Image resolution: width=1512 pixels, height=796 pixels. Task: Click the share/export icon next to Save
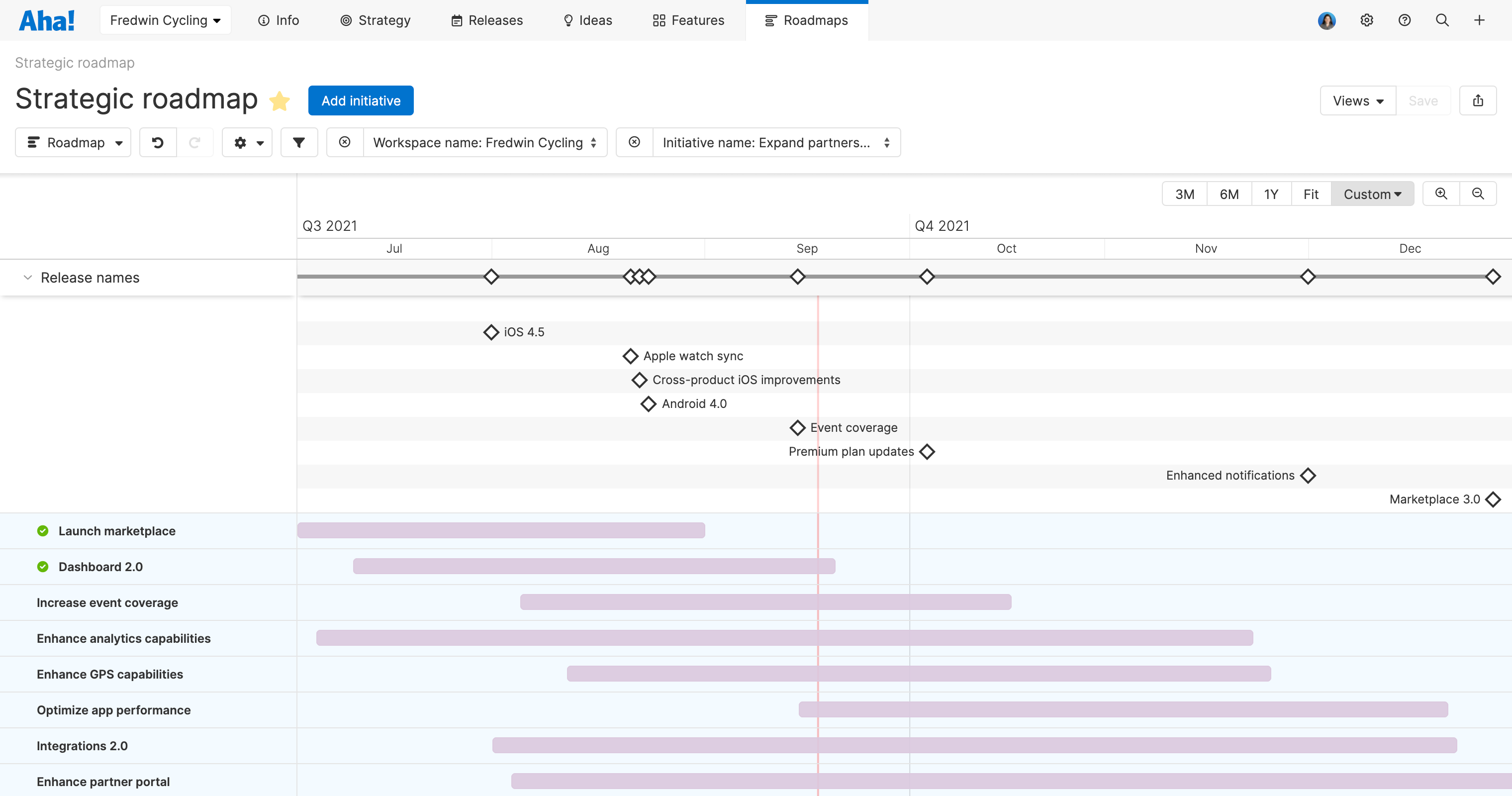pyautogui.click(x=1479, y=100)
